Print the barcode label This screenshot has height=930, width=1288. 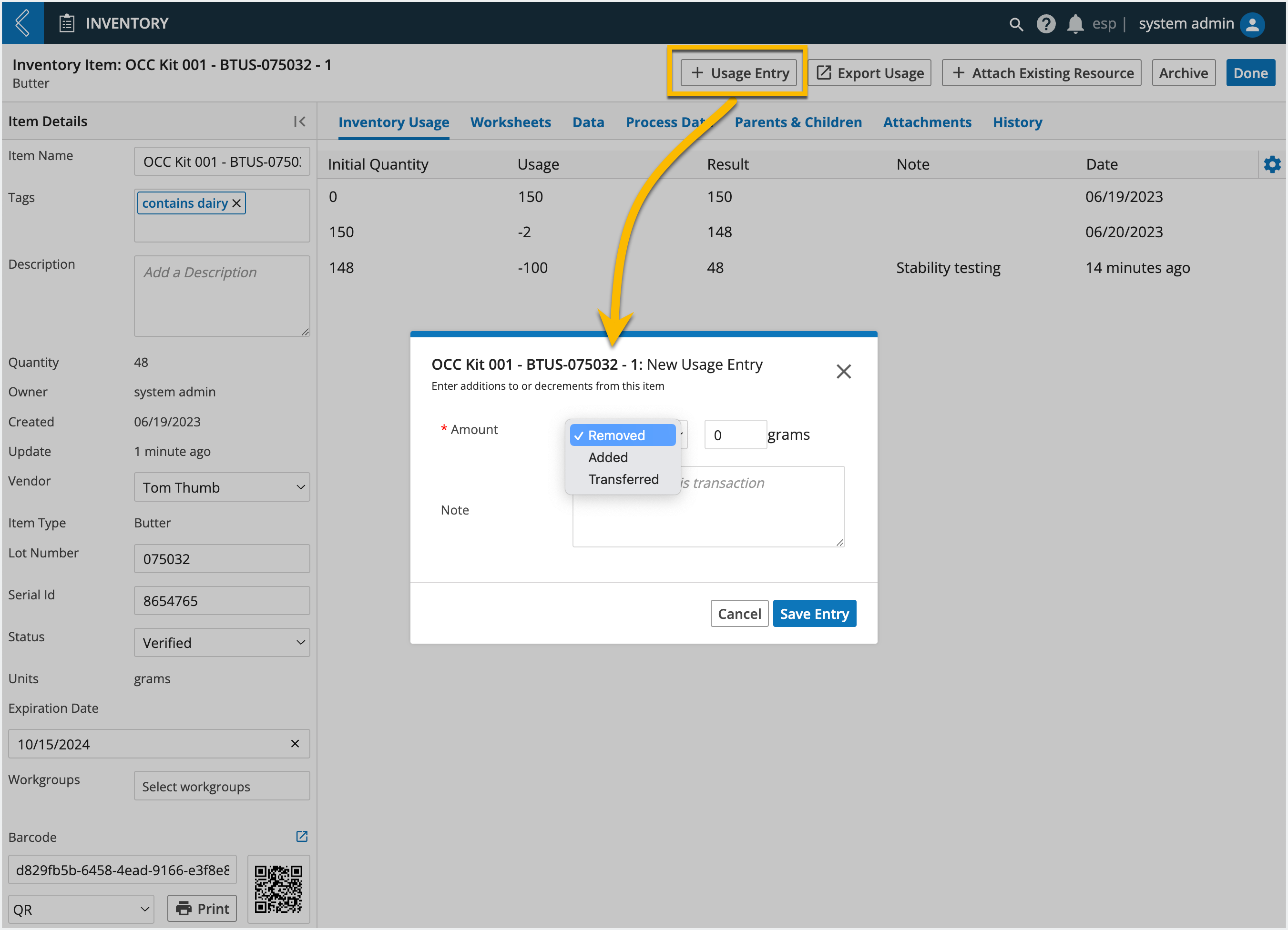[x=202, y=909]
